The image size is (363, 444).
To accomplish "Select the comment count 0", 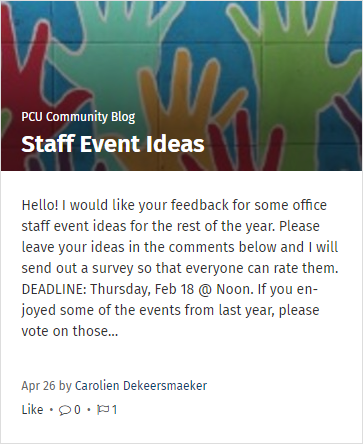I will click(77, 410).
